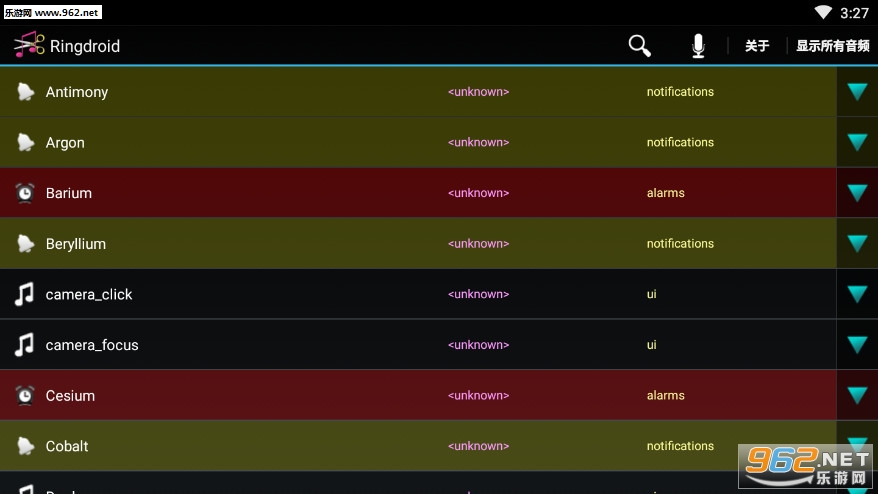Click the bell icon beside Cobalt
Viewport: 878px width, 494px height.
pyautogui.click(x=25, y=446)
